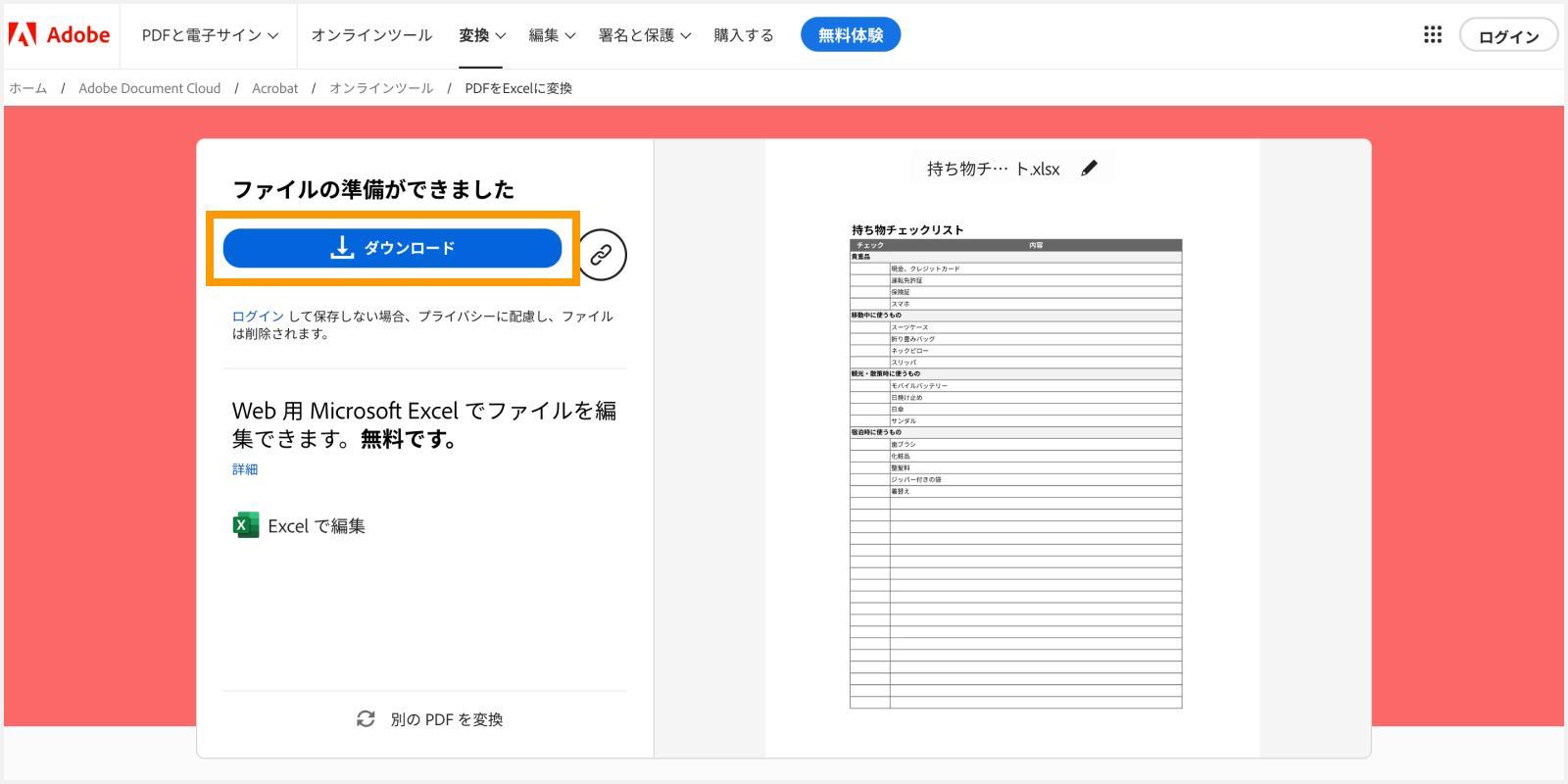Click the Web 用 Microsoft Excel promo text
The height and width of the screenshot is (784, 1568).
[x=424, y=424]
